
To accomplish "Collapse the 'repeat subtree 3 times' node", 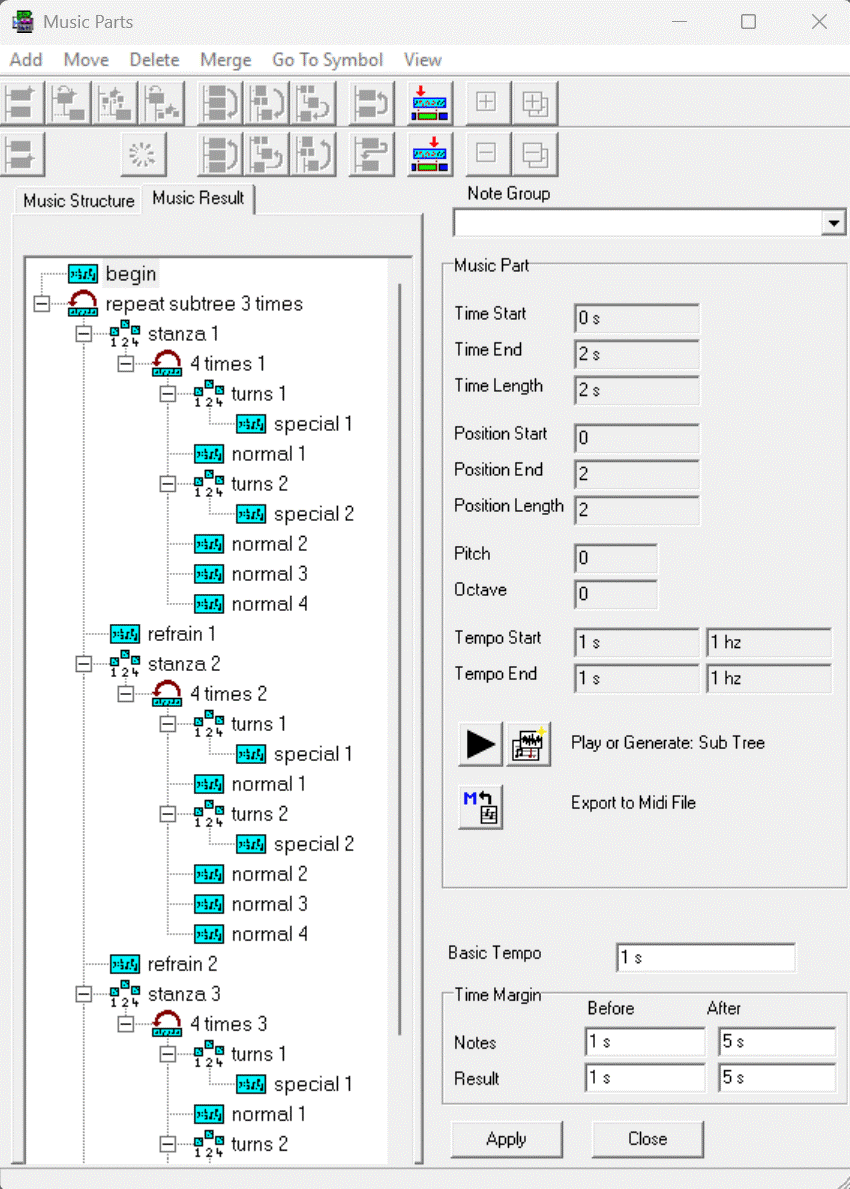I will point(41,304).
